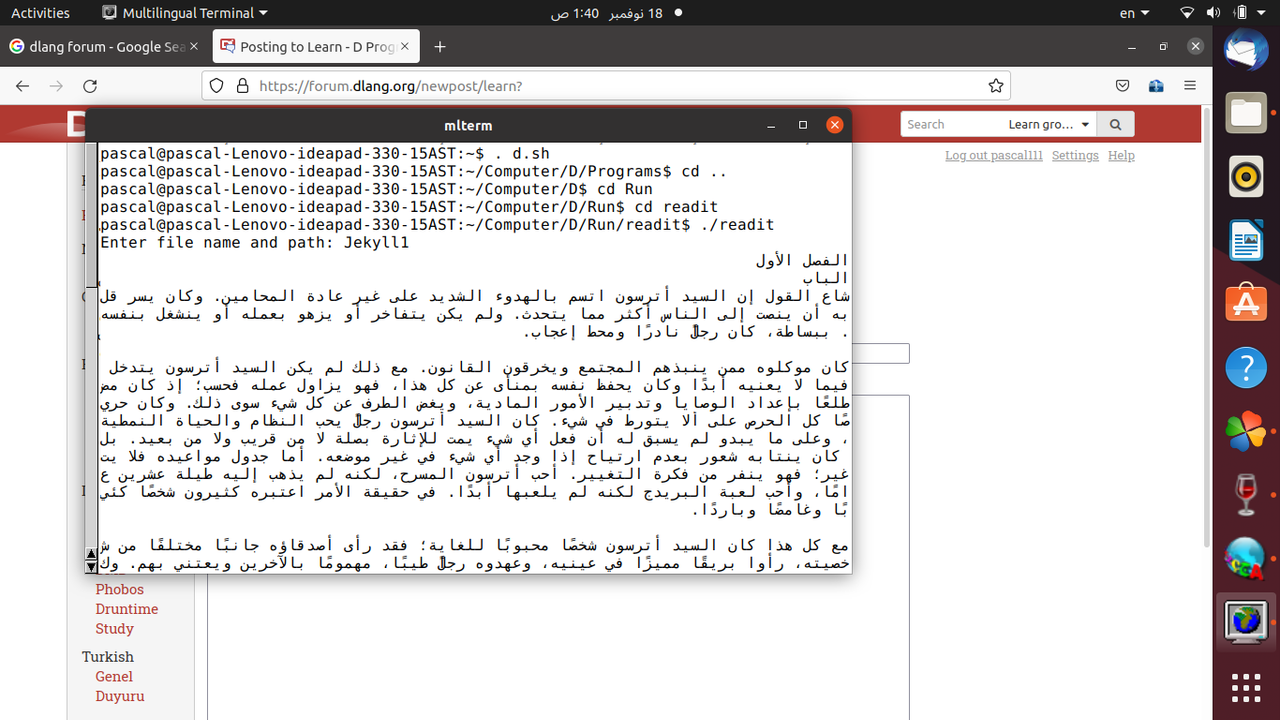Click 'Enter file name and path: Jekyll1' line
1280x720 pixels.
[x=255, y=243]
